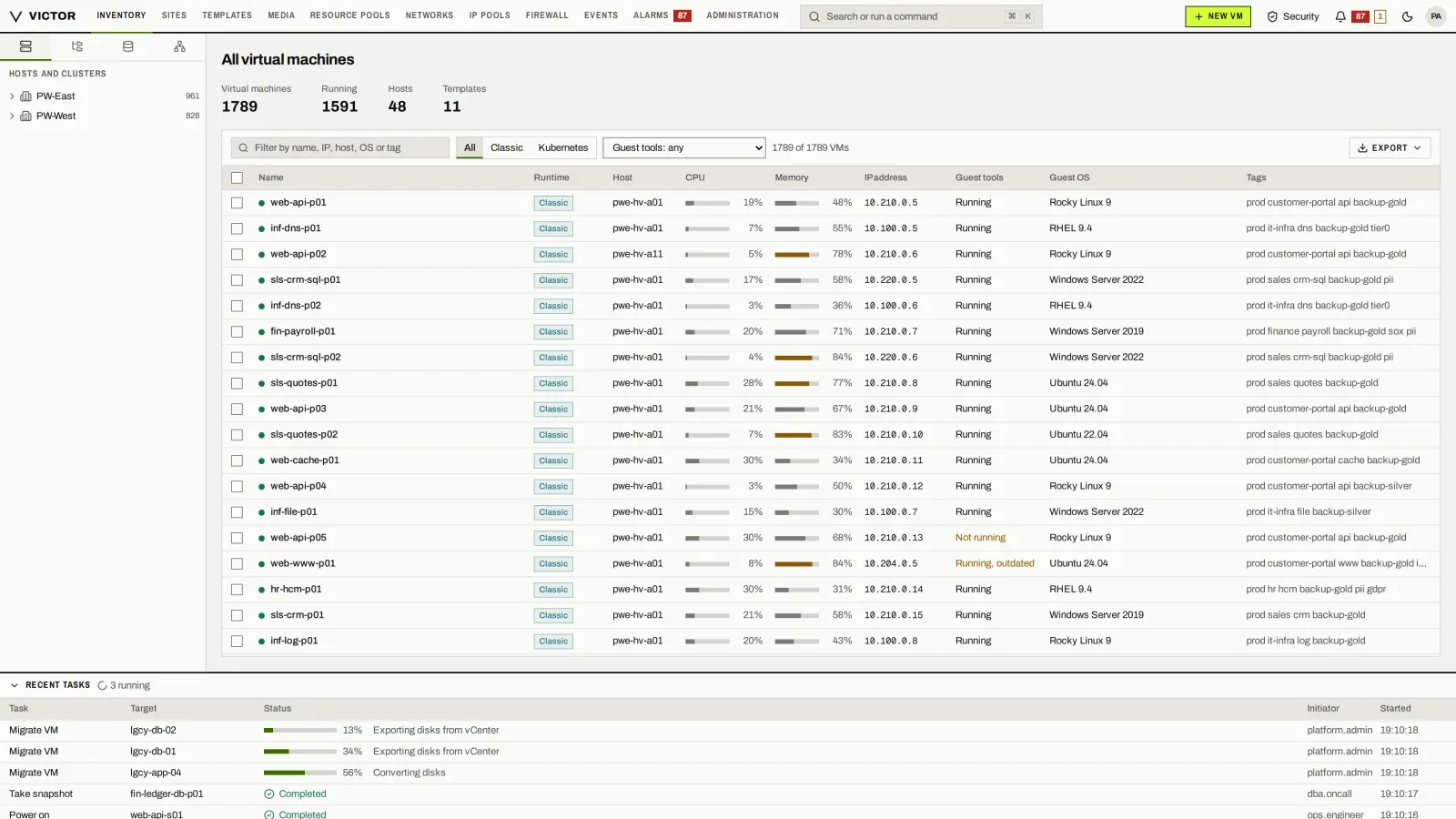The height and width of the screenshot is (819, 1456).
Task: Click the Classic badge for sls-crm-p01
Action: pyautogui.click(x=553, y=615)
